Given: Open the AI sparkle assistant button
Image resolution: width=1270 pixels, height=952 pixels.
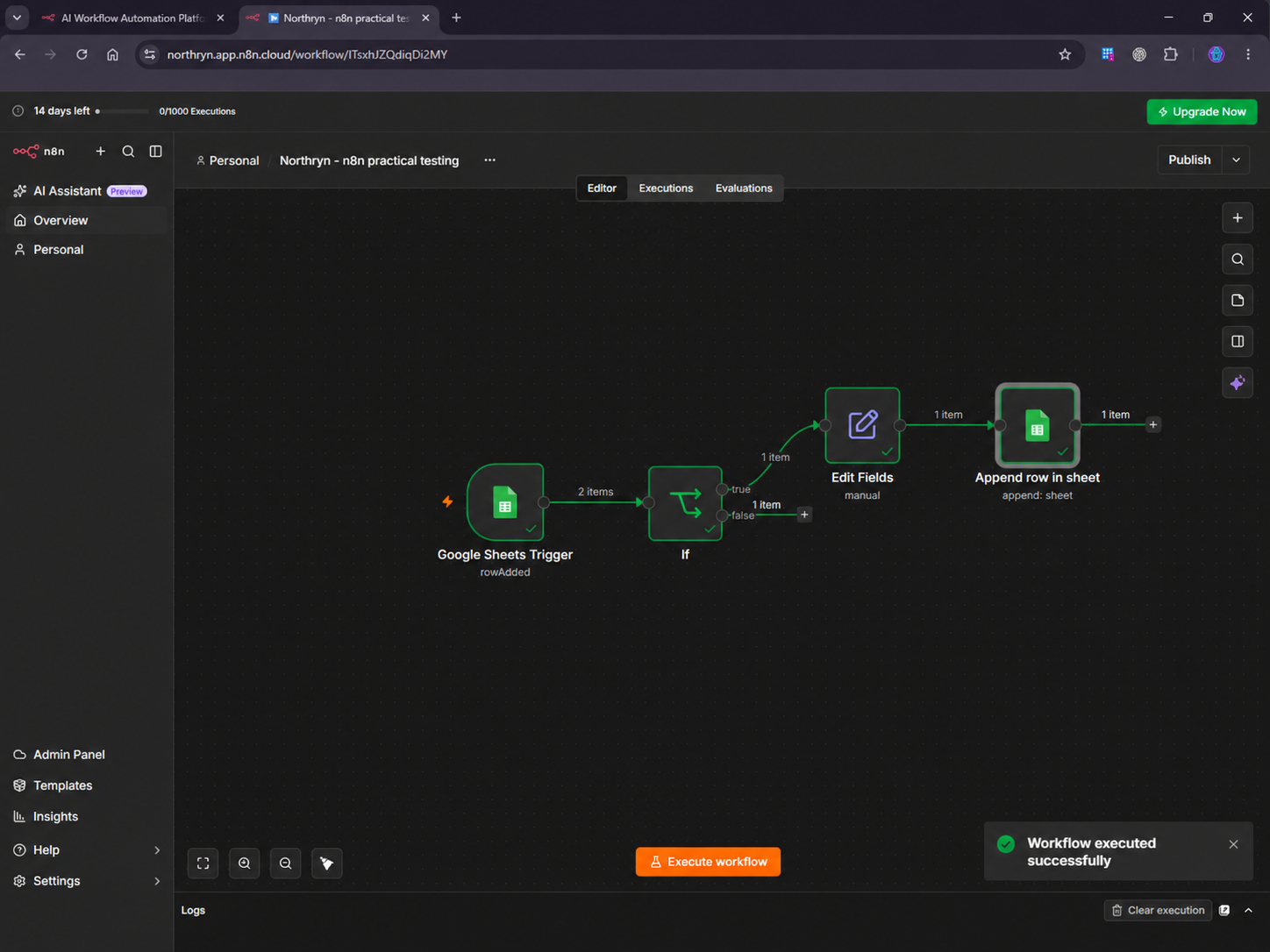Looking at the screenshot, I should 1238,383.
